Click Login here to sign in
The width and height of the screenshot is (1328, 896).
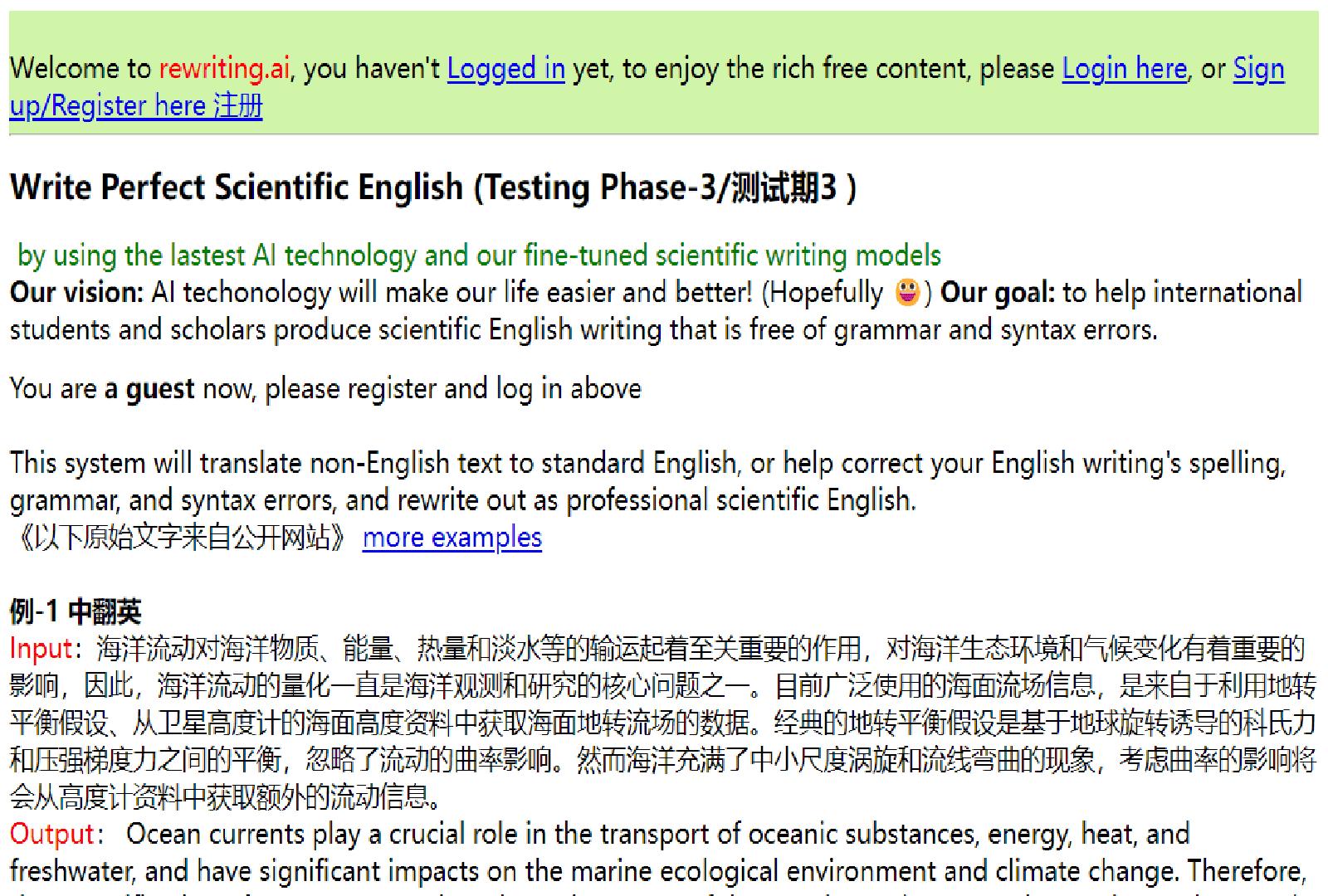1123,69
